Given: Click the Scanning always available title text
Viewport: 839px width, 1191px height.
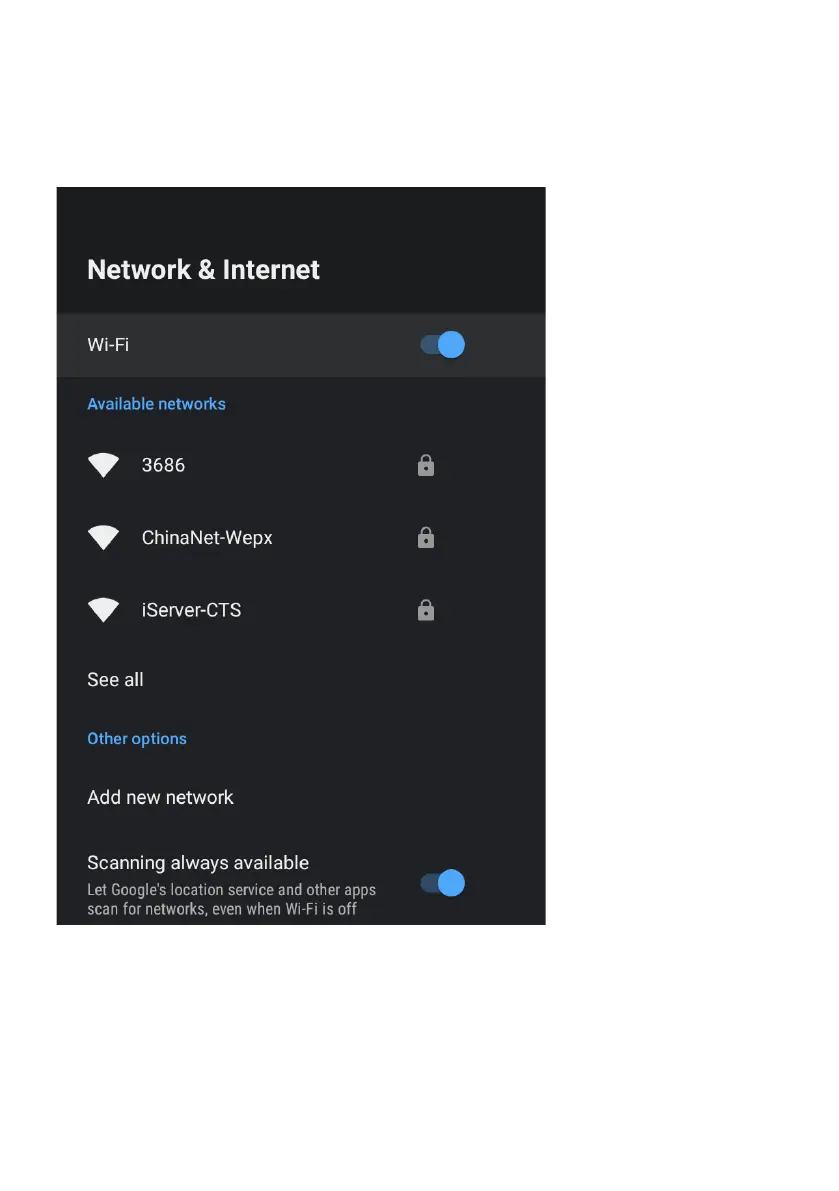Looking at the screenshot, I should click(x=198, y=863).
